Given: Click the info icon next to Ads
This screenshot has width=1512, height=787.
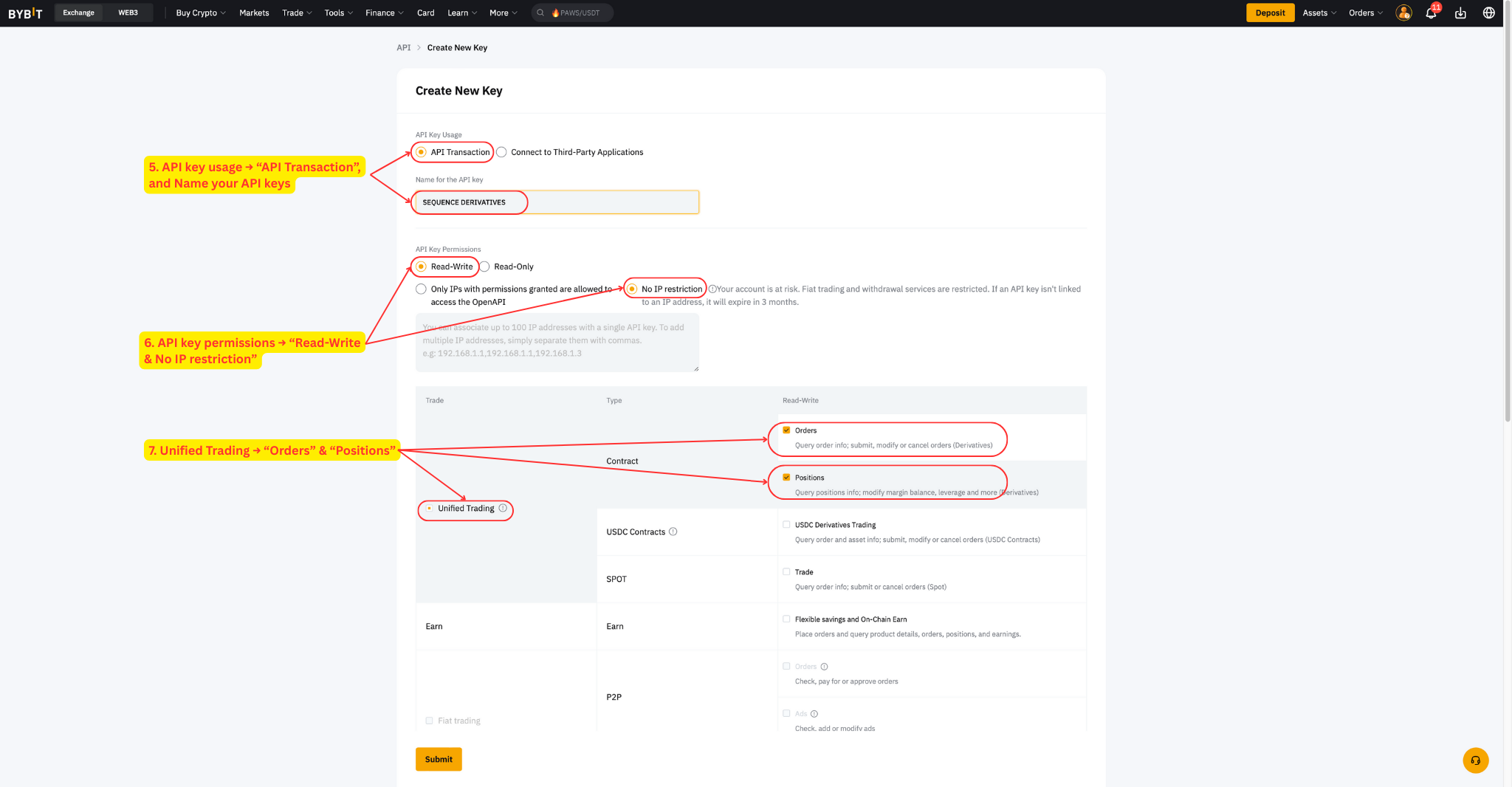Looking at the screenshot, I should coord(814,714).
